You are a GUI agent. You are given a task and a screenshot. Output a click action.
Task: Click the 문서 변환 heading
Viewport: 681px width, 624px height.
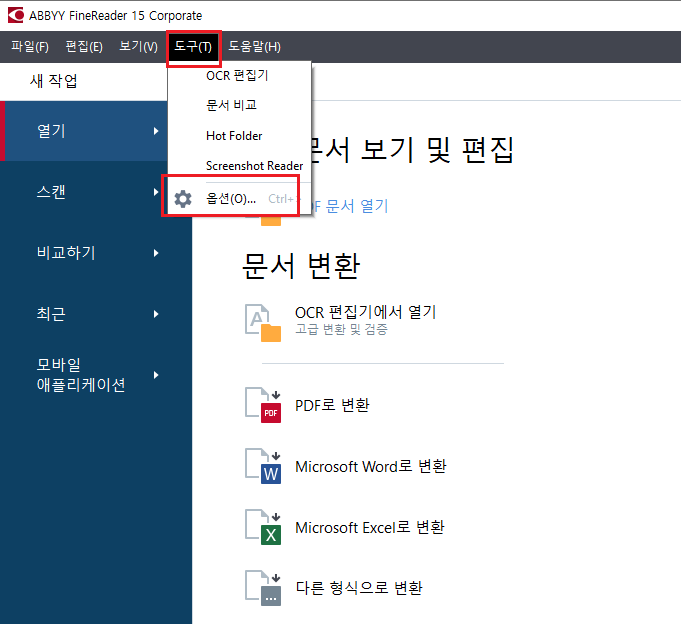pos(301,265)
